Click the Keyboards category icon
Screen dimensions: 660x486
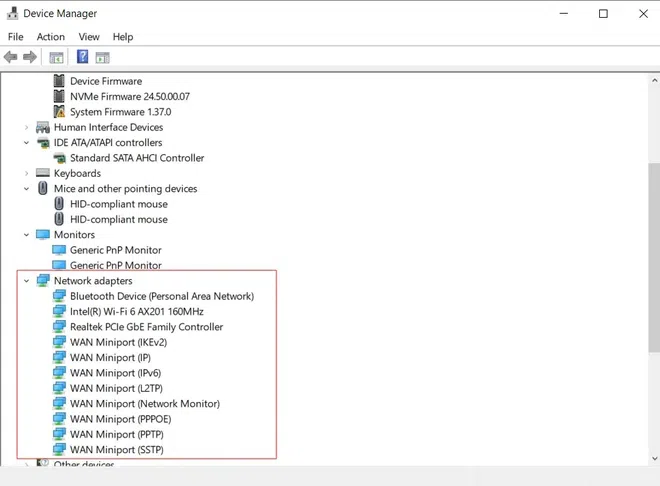[43, 173]
